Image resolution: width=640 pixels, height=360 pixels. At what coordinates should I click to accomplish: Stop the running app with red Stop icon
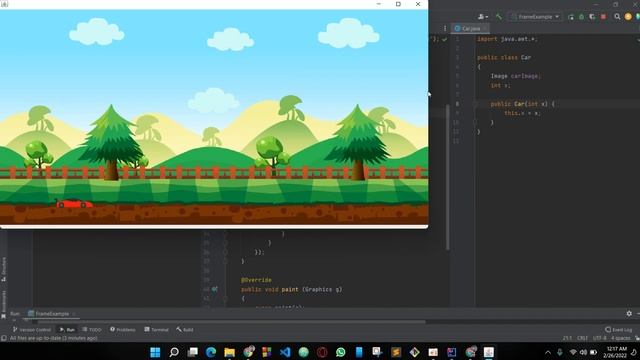[x=603, y=17]
